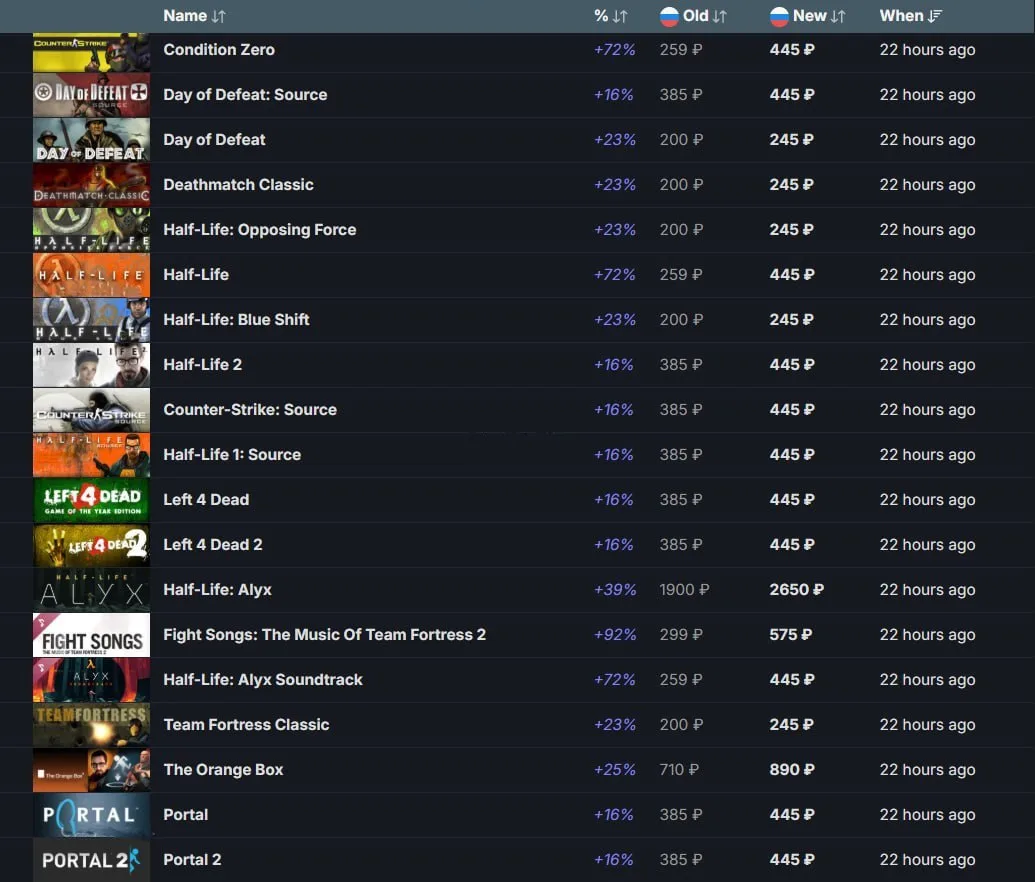Open the Day of Defeat: Source link
The image size is (1035, 882).
pyautogui.click(x=246, y=94)
